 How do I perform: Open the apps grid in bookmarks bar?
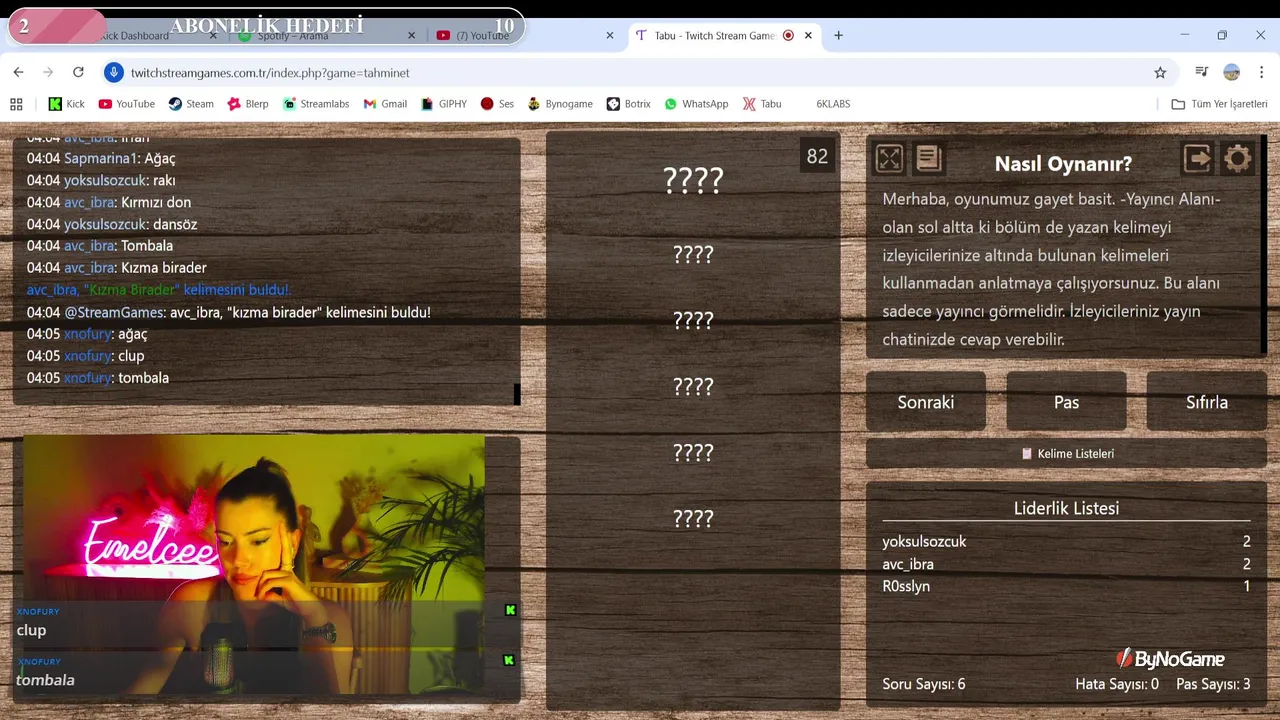[x=16, y=104]
